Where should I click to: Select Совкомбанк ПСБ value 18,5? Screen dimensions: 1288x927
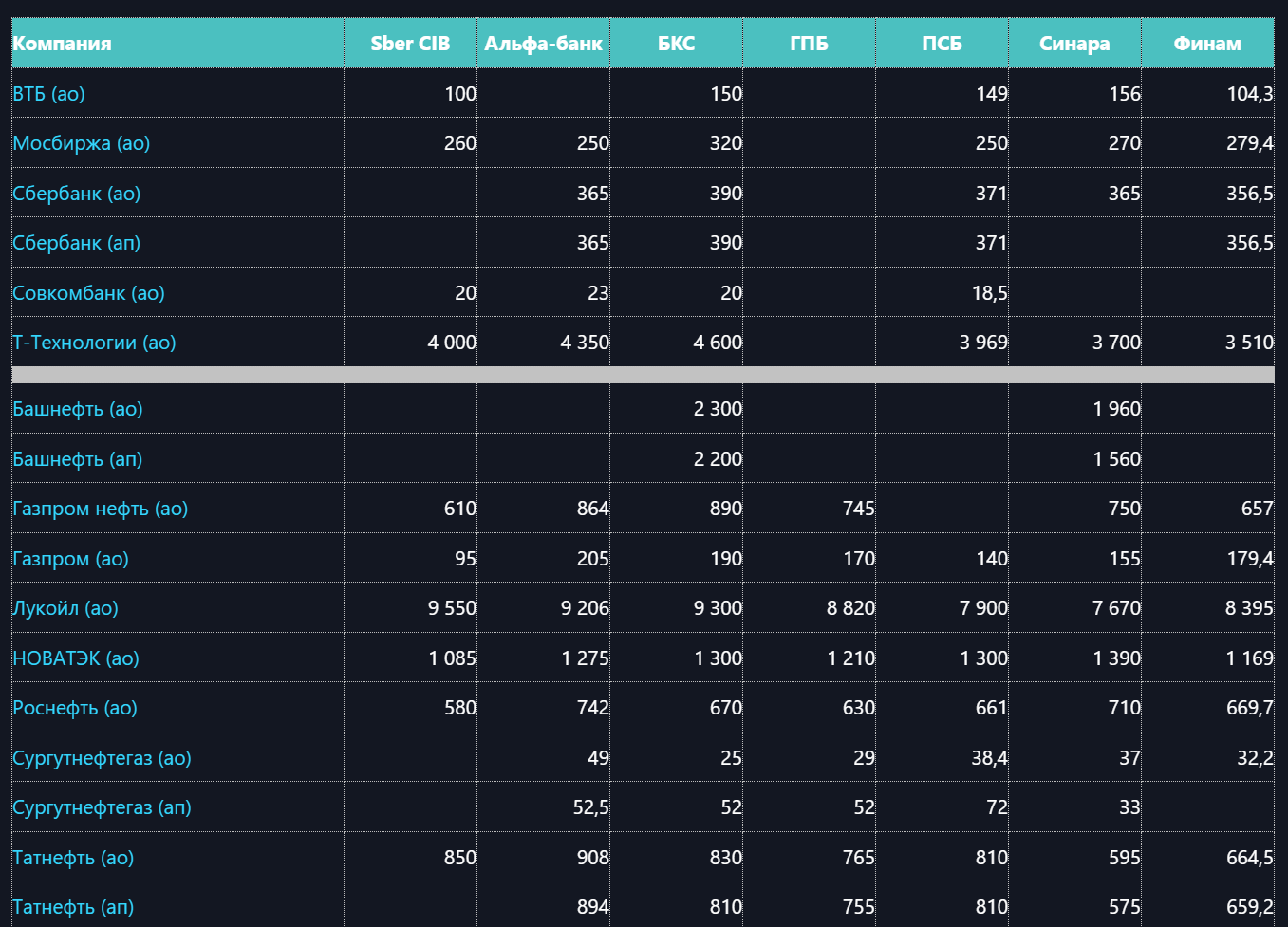(990, 293)
